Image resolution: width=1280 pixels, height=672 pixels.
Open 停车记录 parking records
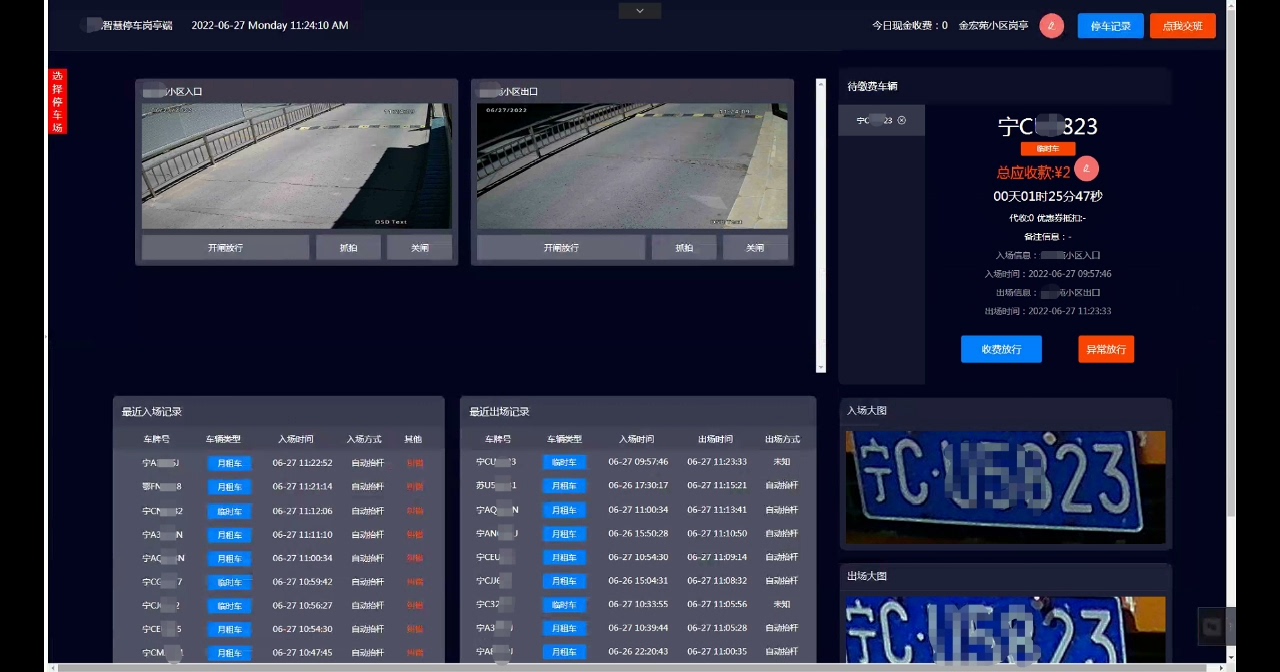click(x=1110, y=26)
